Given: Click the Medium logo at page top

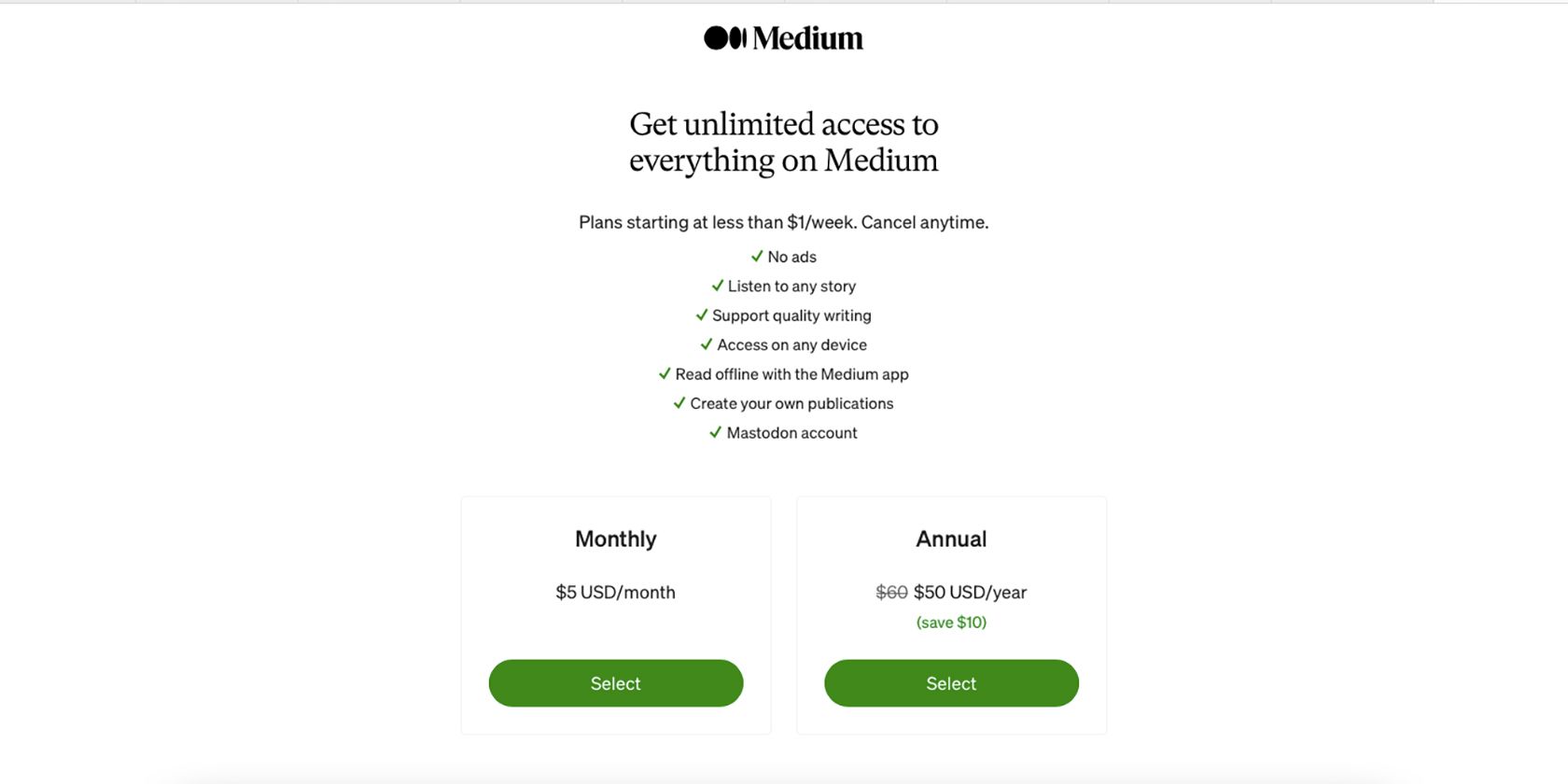Looking at the screenshot, I should point(782,37).
